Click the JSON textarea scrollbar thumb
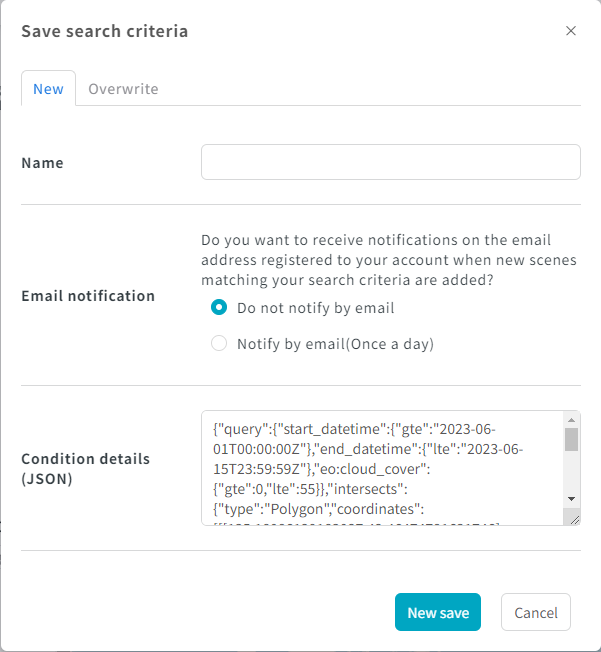This screenshot has width=601, height=652. [571, 440]
